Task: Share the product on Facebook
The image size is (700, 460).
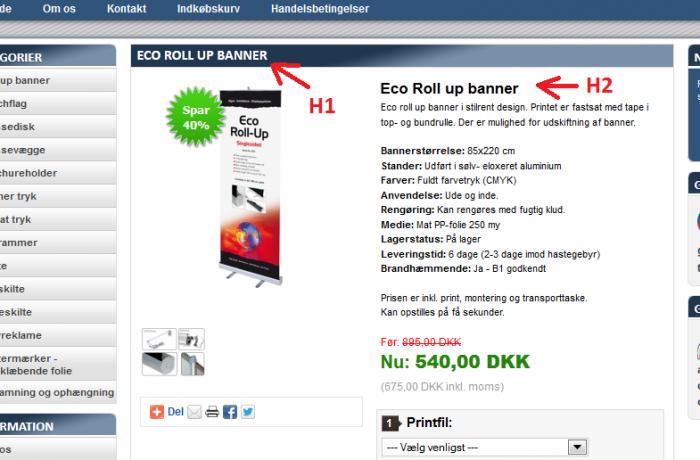Action: point(230,412)
